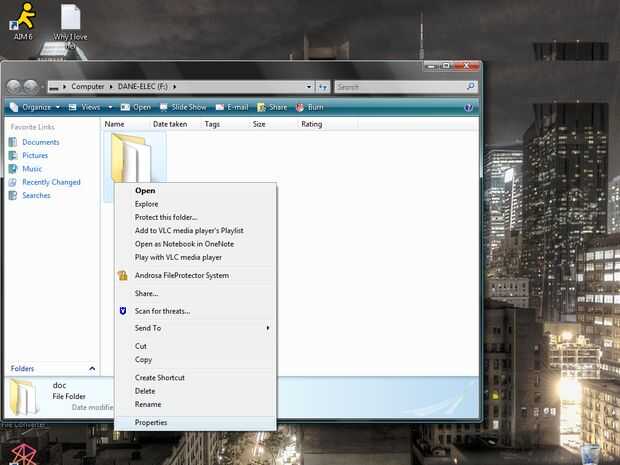Click Burn in the toolbar
Viewport: 620px width, 465px height.
[x=310, y=107]
